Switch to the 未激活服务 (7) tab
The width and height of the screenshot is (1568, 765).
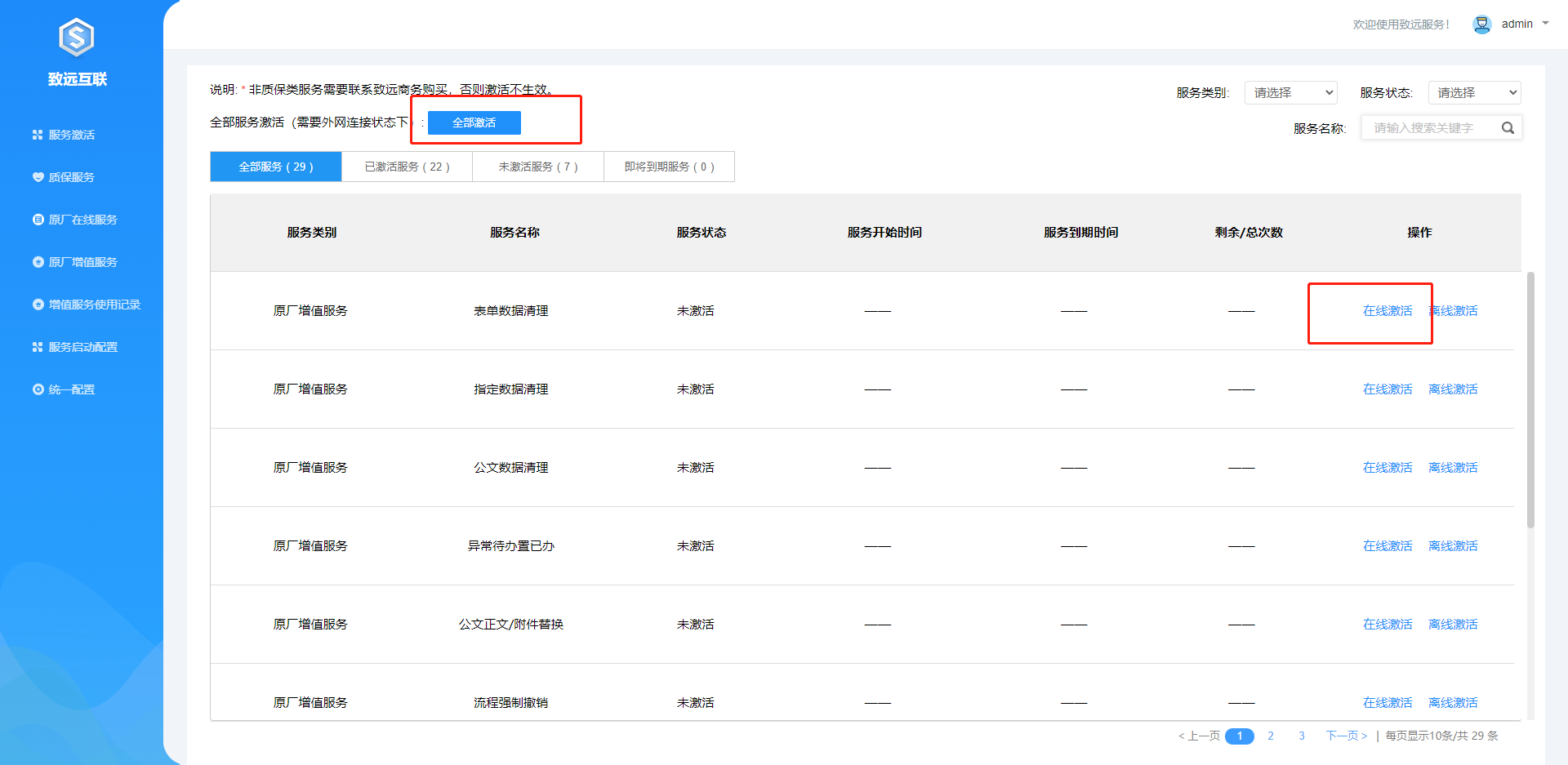pos(537,167)
